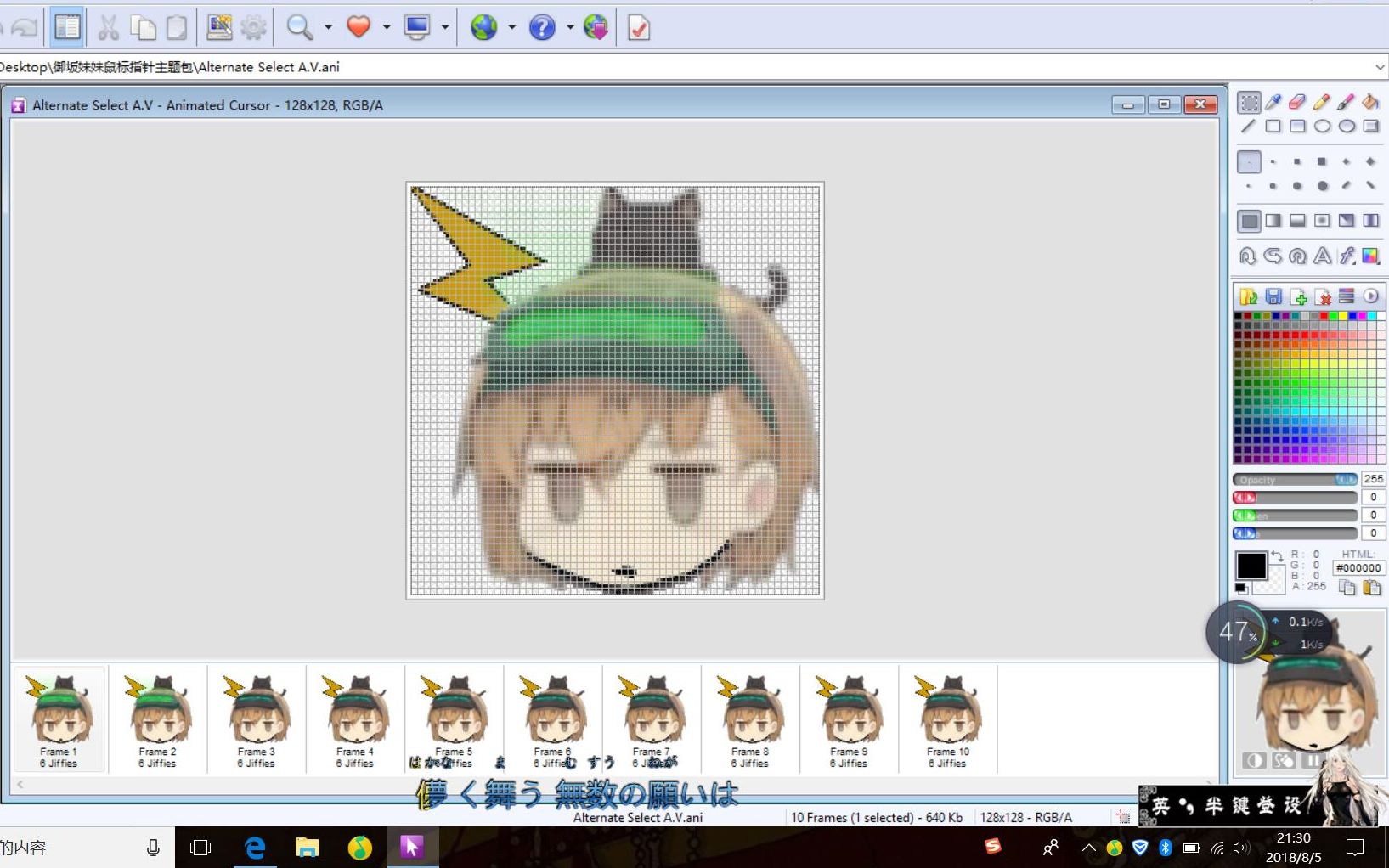
Task: Select the Eraser tool
Action: pyautogui.click(x=1297, y=103)
